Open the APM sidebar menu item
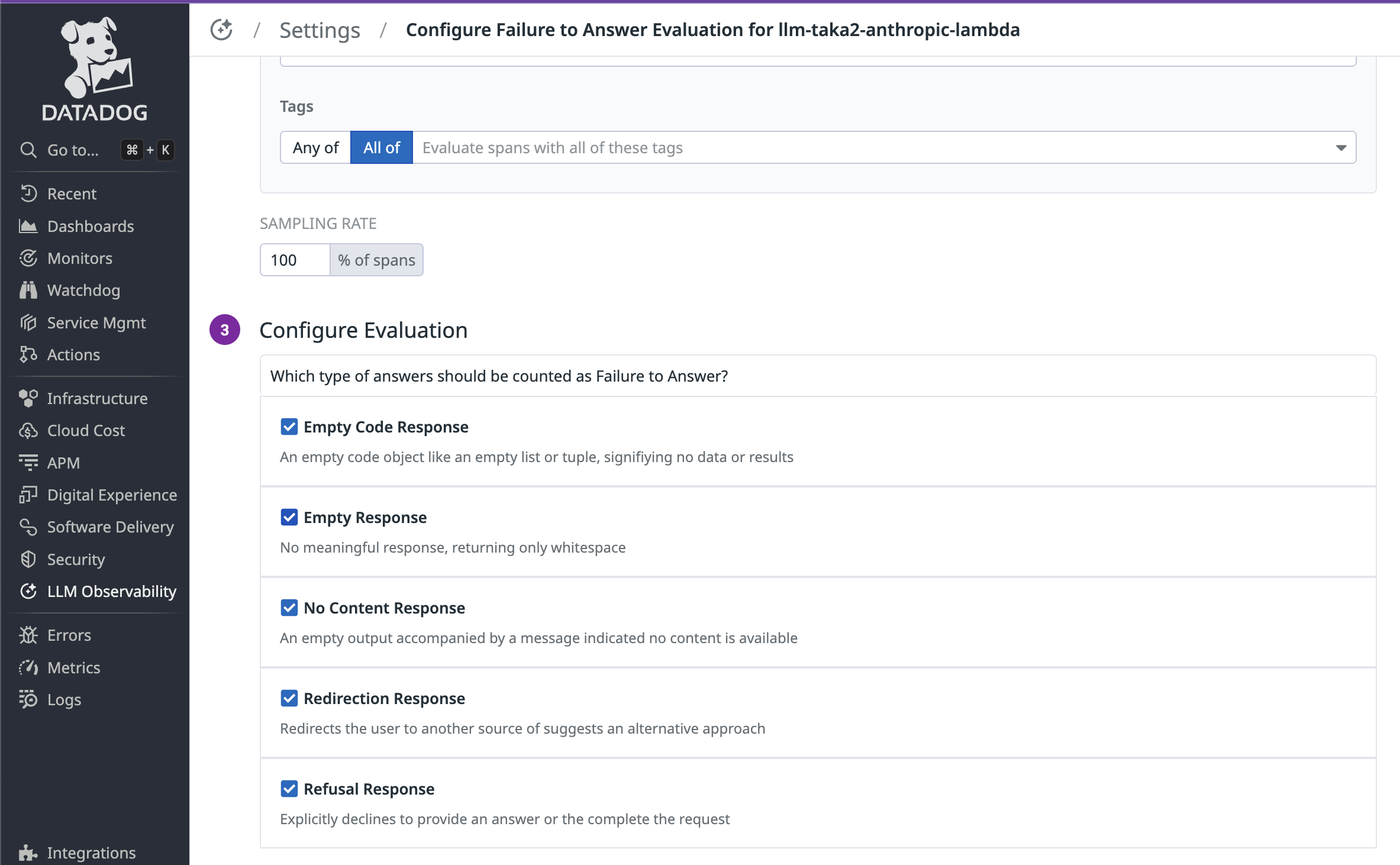Screen dimensions: 1400x865 [63, 463]
